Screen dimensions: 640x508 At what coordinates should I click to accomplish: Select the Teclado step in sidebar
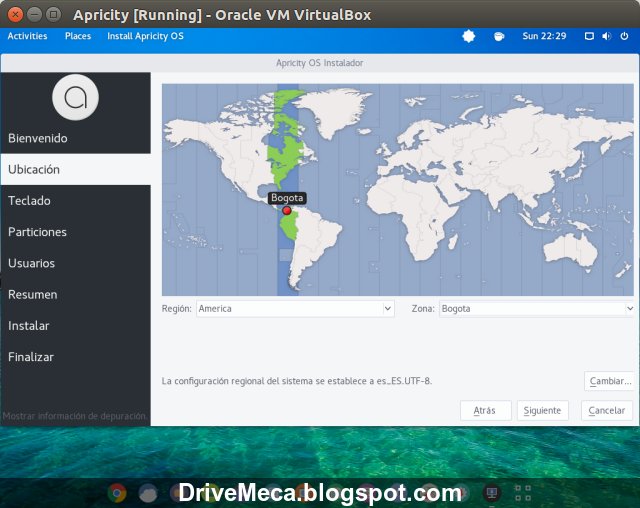(x=76, y=201)
